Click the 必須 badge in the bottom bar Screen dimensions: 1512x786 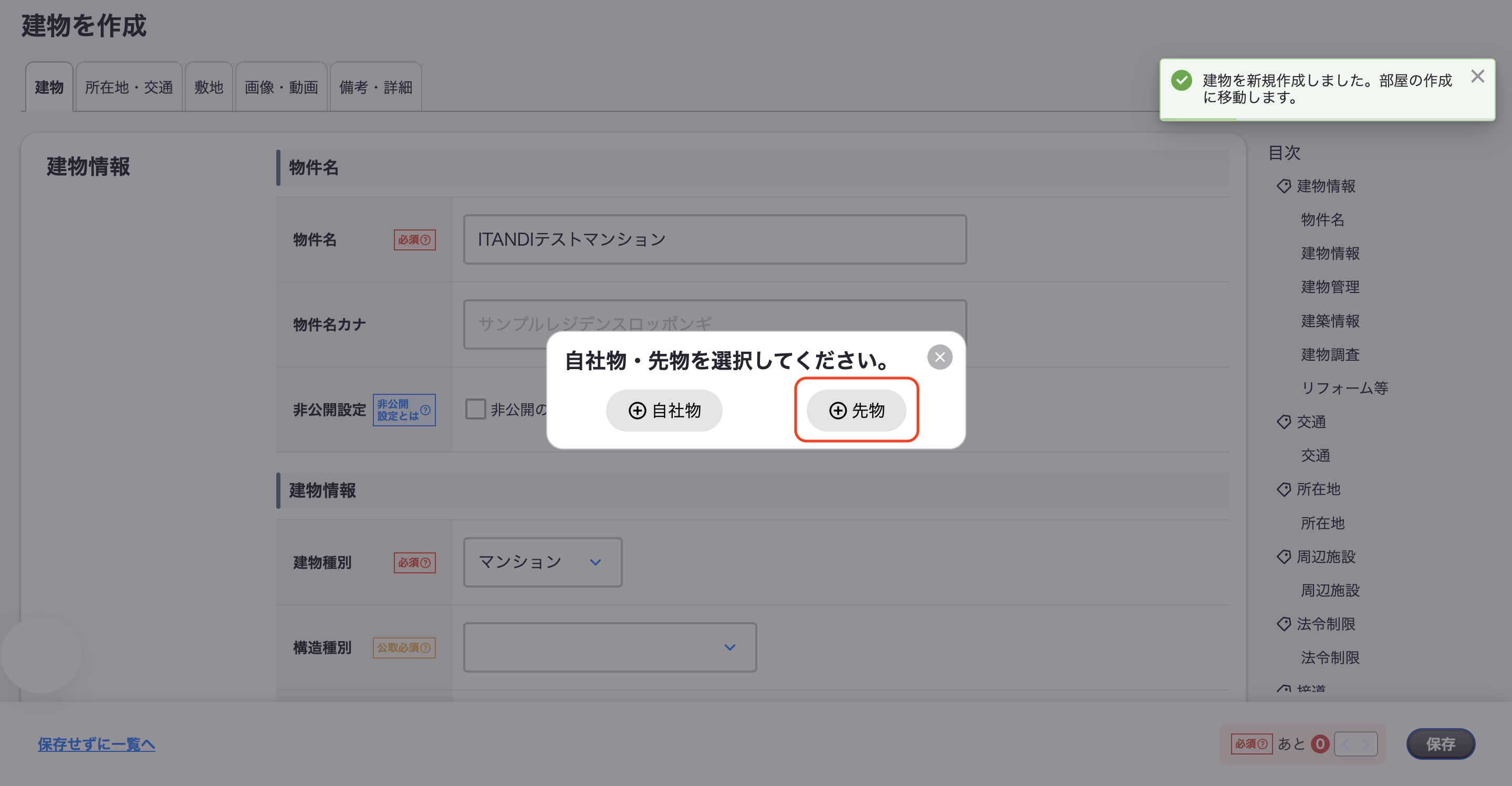coord(1252,744)
